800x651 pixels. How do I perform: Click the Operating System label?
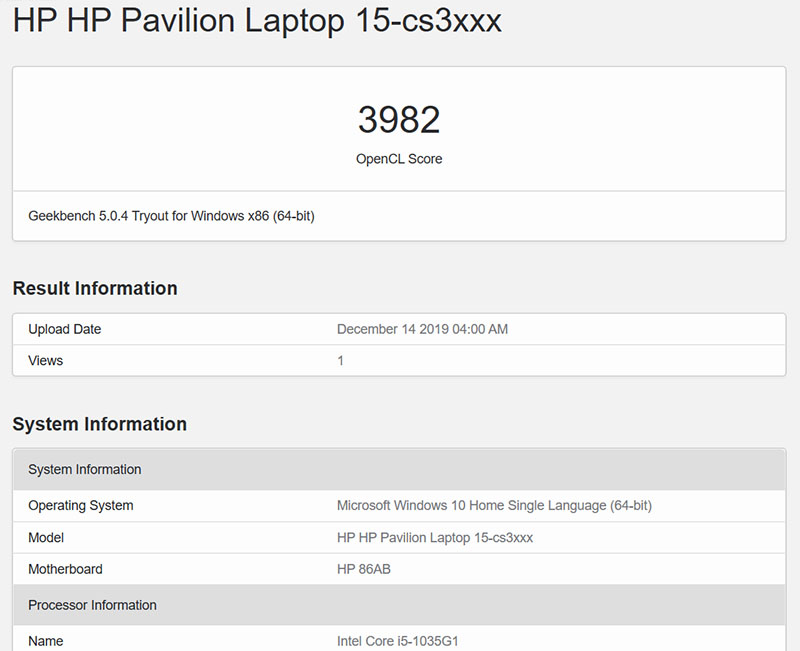[x=81, y=506]
